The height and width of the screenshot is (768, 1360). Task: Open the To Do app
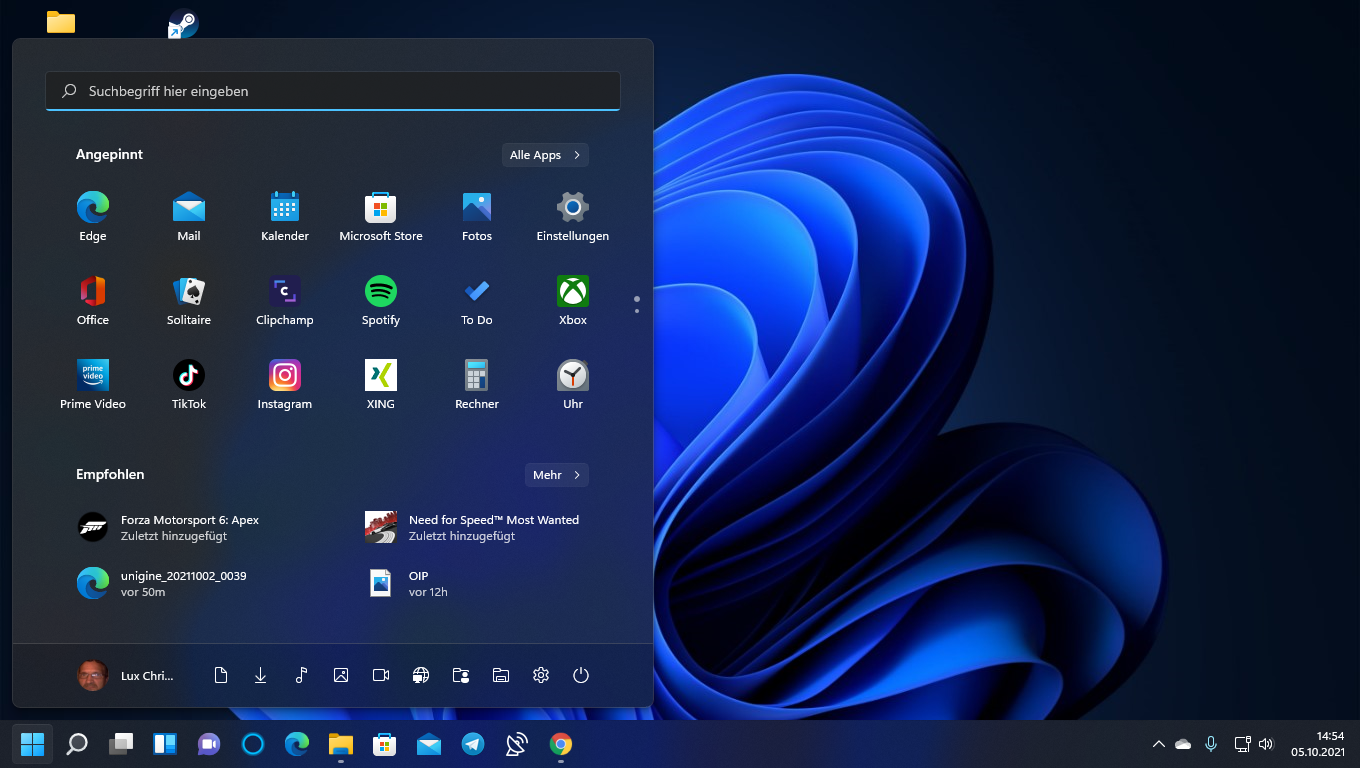point(477,301)
